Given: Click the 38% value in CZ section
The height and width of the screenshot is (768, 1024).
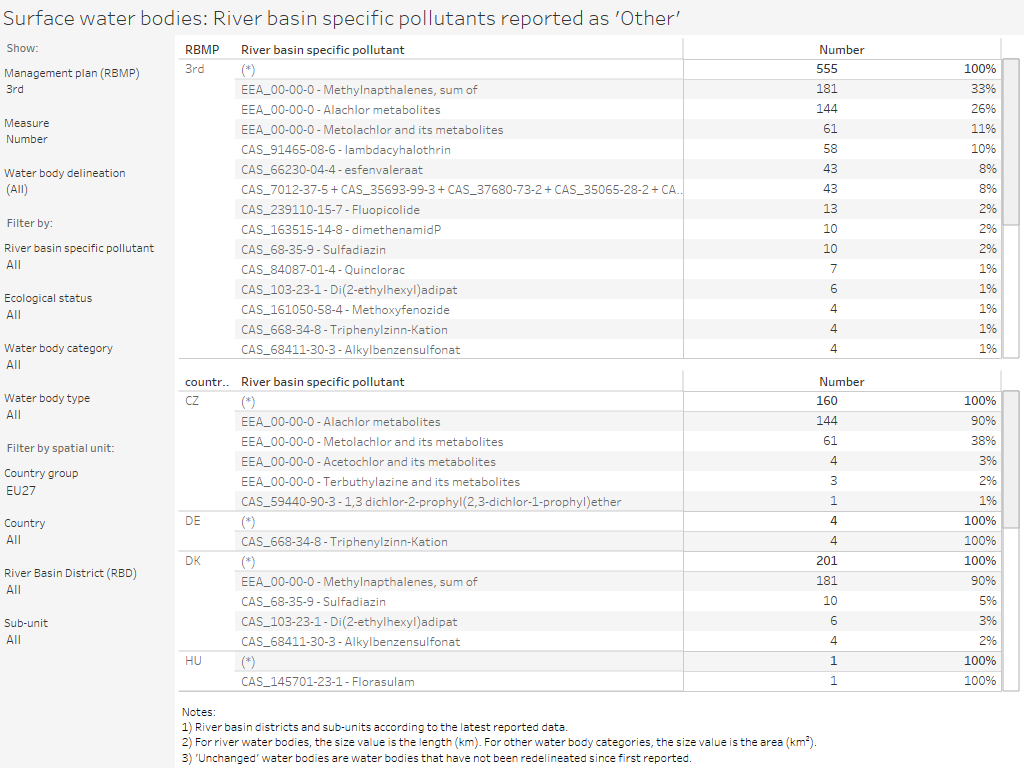Looking at the screenshot, I should coord(984,441).
